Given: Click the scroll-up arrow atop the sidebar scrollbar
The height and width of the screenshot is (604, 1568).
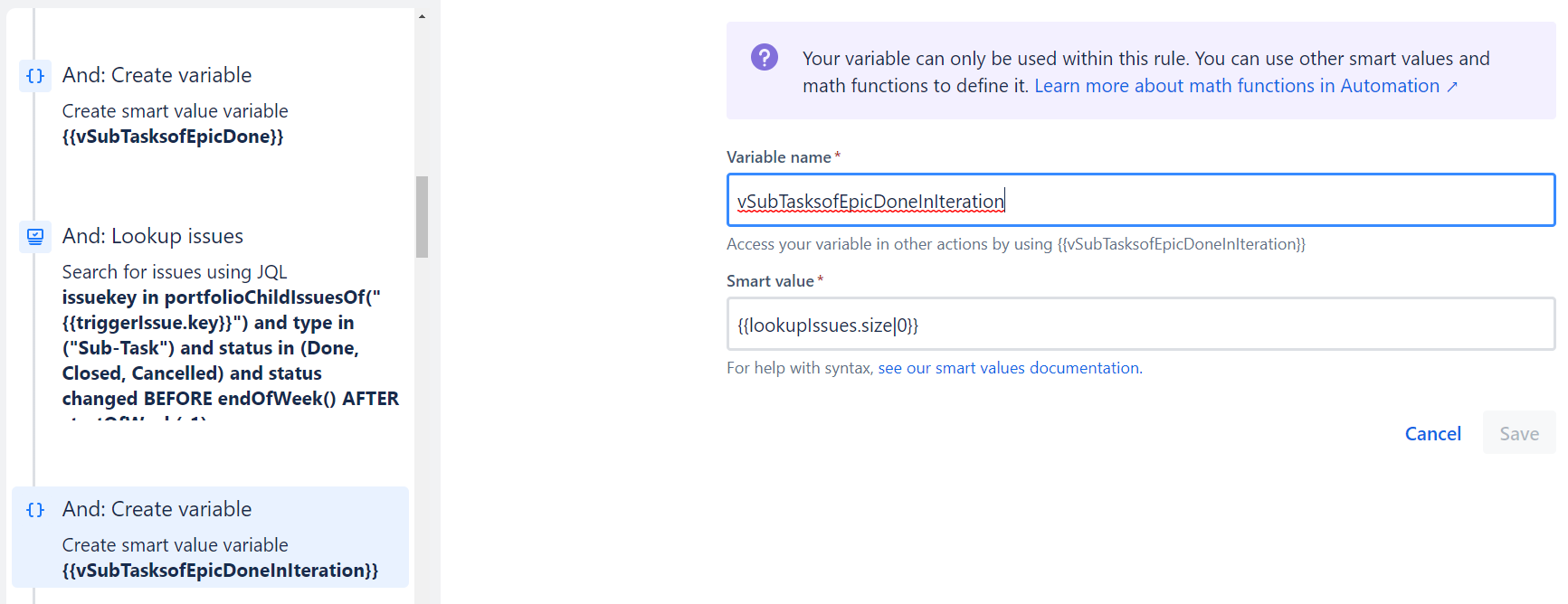Looking at the screenshot, I should [x=422, y=14].
